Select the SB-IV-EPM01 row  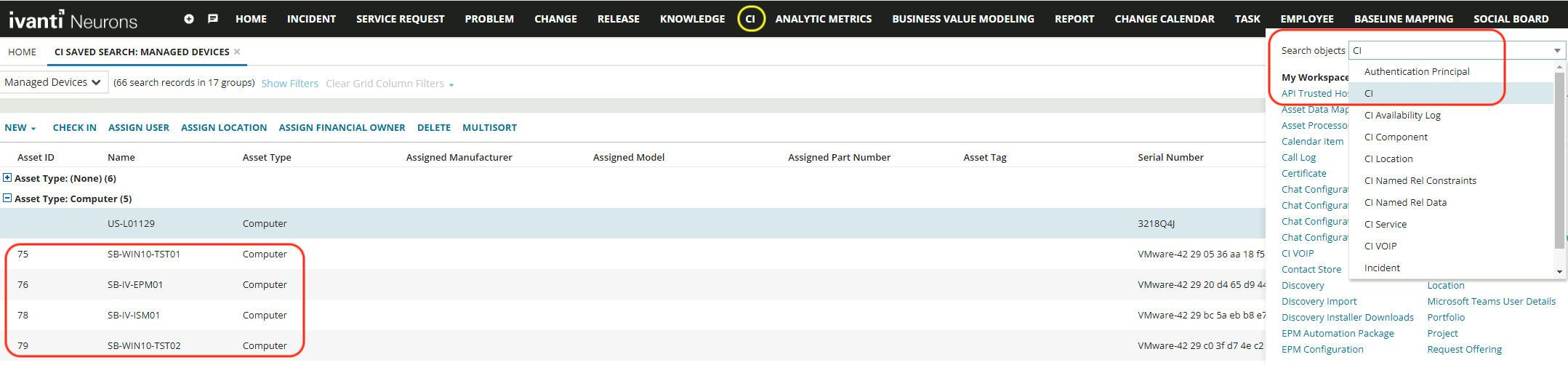[x=632, y=284]
